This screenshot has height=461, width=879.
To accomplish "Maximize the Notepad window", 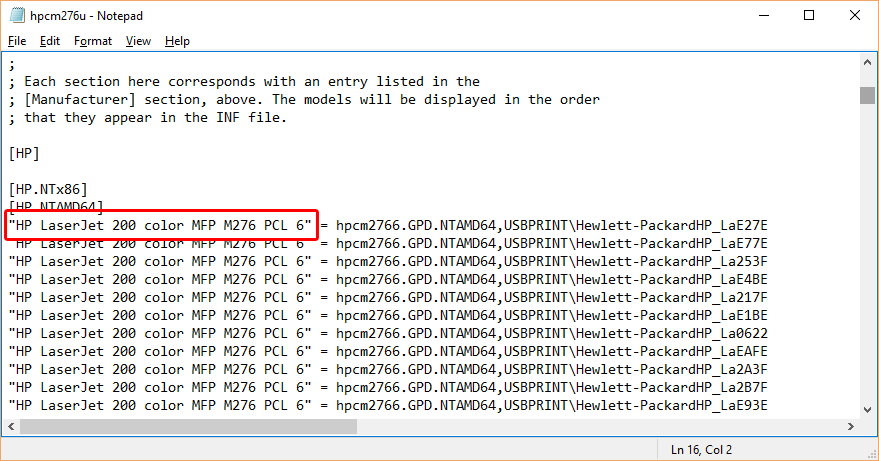I will pyautogui.click(x=809, y=15).
